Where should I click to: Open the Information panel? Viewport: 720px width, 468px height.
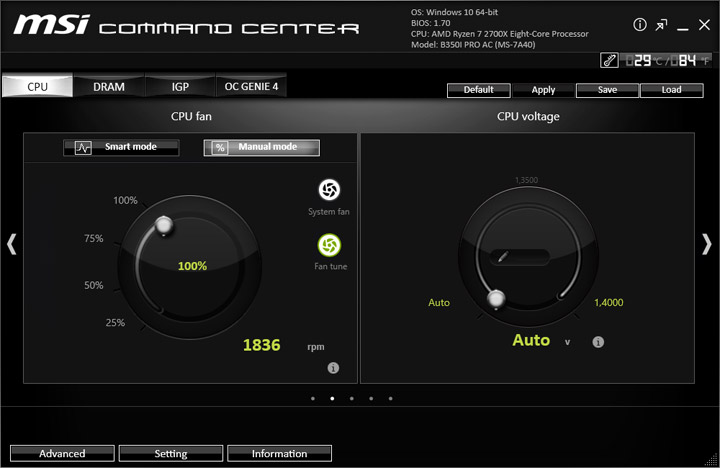coord(279,453)
